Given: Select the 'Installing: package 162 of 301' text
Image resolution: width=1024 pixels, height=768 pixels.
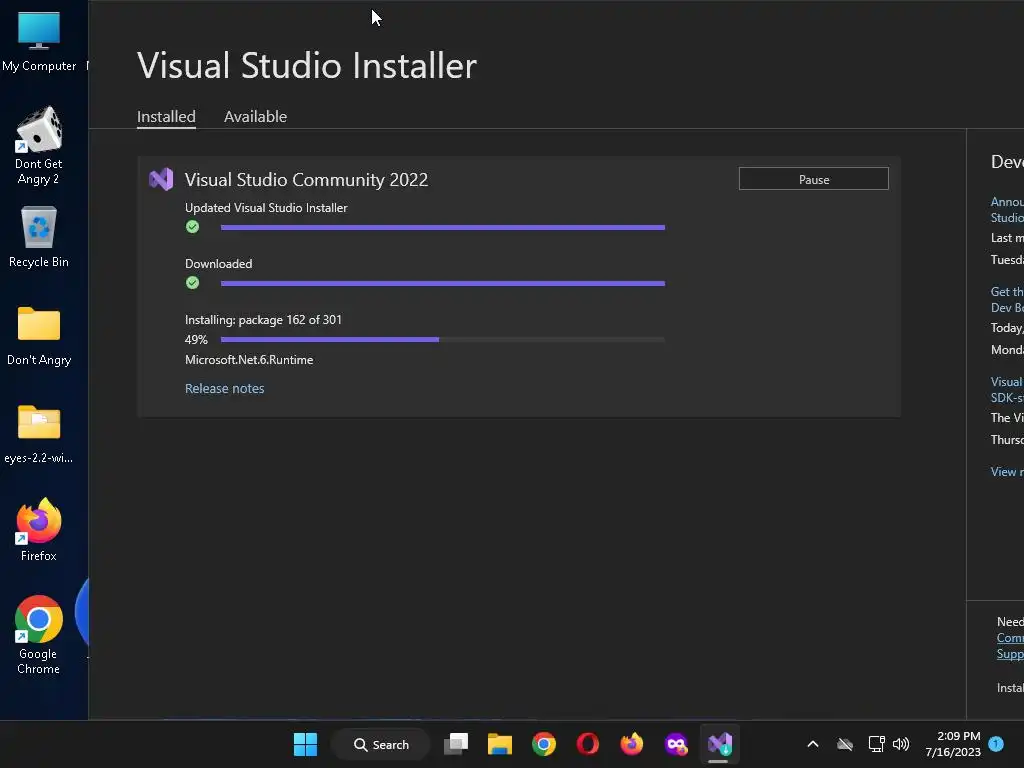Looking at the screenshot, I should pyautogui.click(x=263, y=320).
